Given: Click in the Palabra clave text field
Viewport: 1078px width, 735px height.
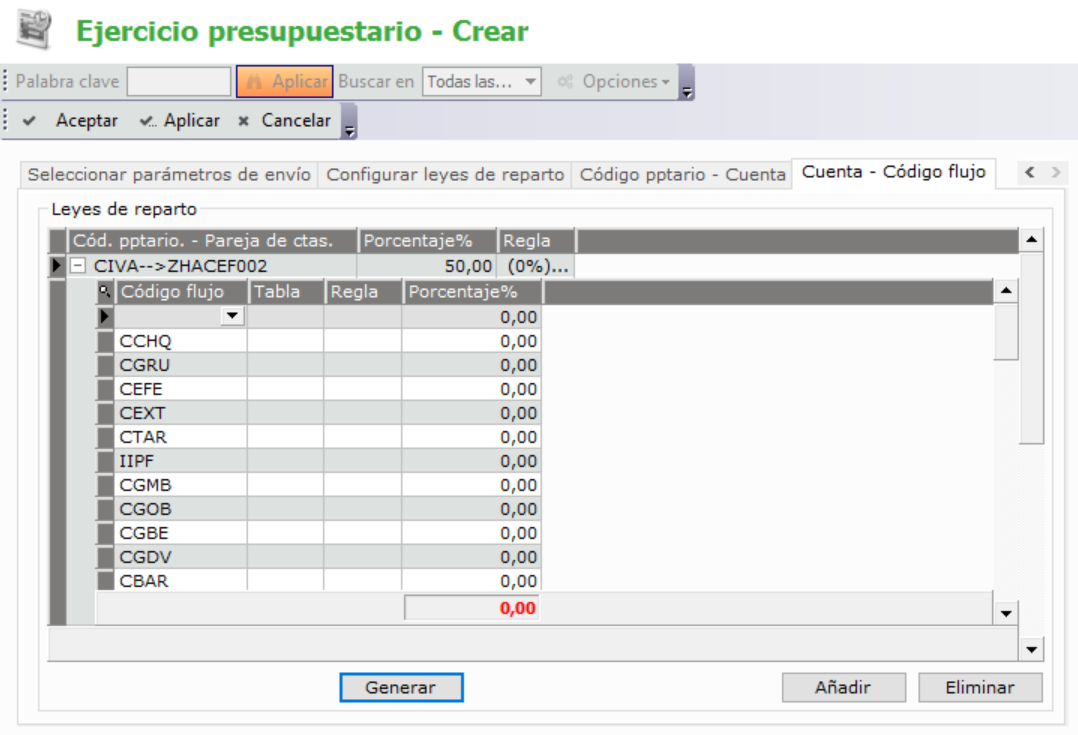Looking at the screenshot, I should point(179,82).
